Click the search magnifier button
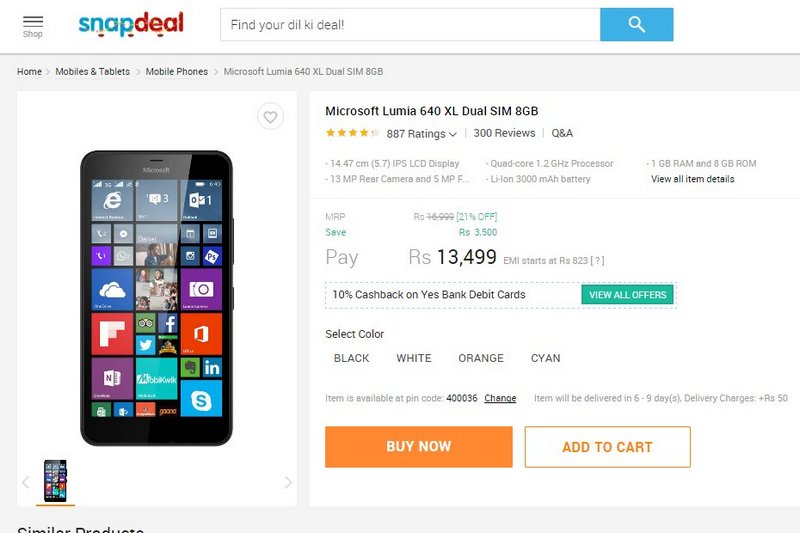This screenshot has width=800, height=533. (636, 24)
